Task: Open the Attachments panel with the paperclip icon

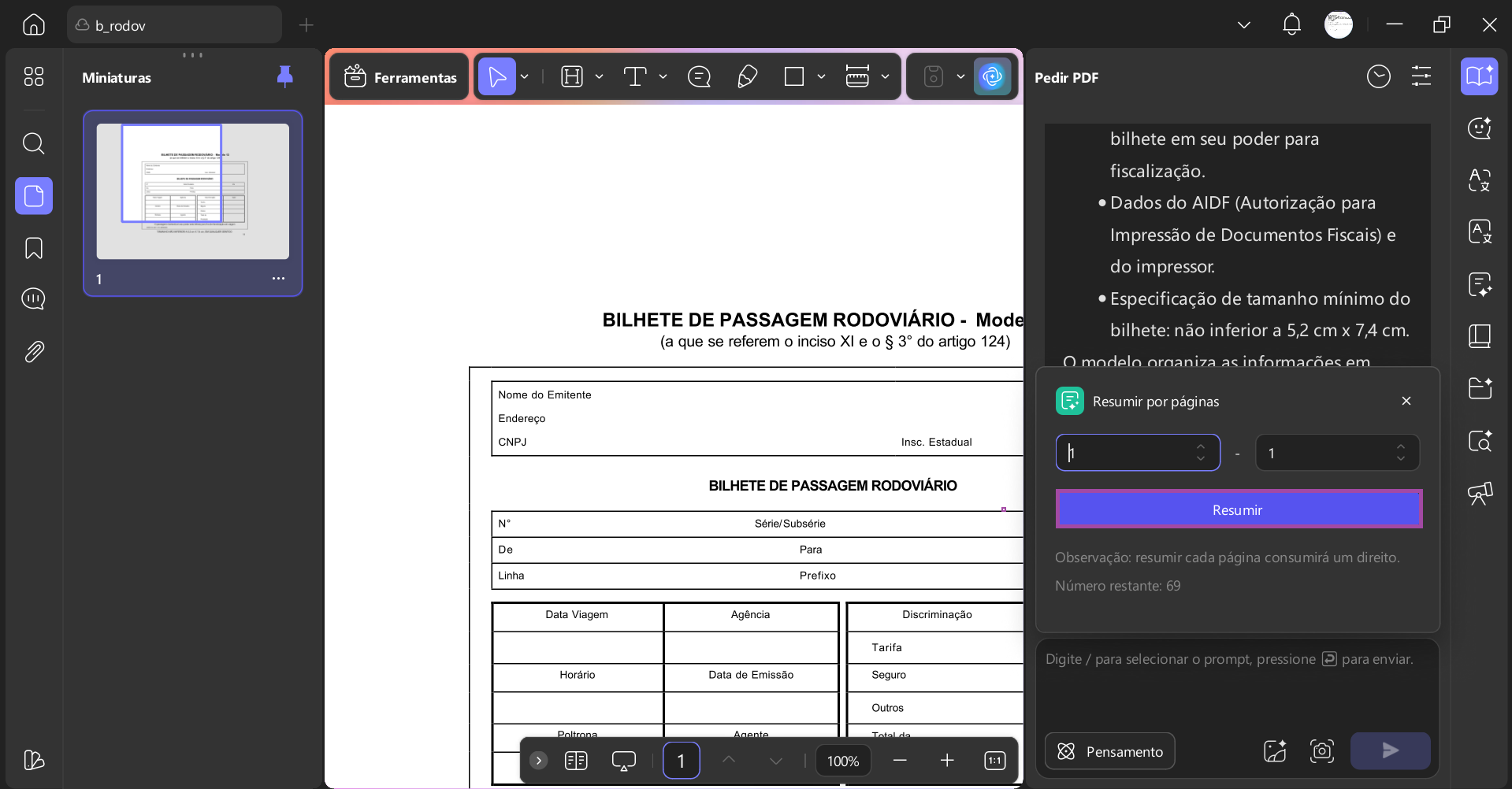Action: [33, 352]
